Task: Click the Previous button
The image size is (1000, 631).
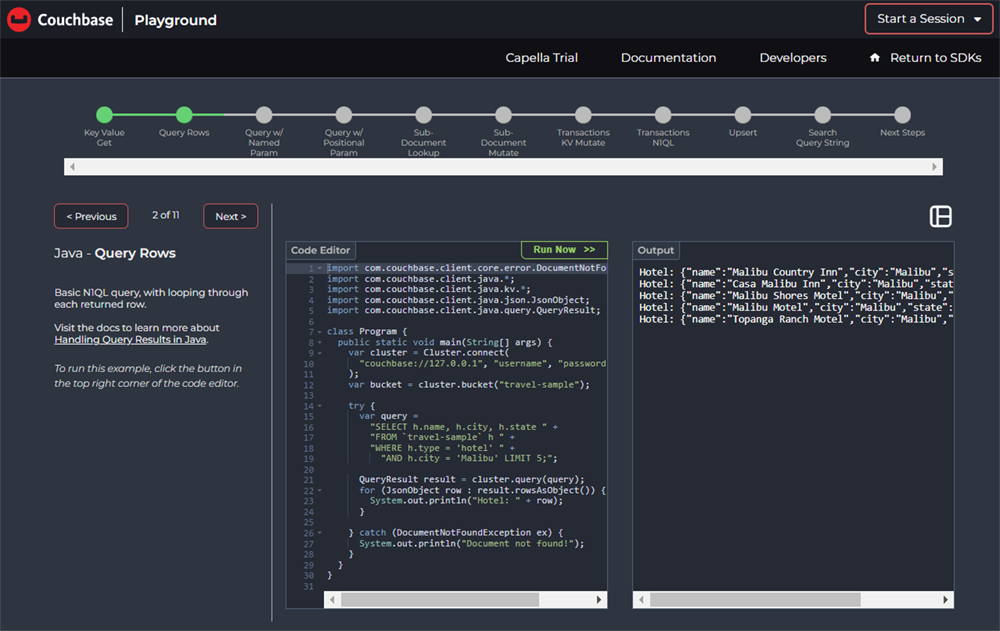Action: (91, 216)
